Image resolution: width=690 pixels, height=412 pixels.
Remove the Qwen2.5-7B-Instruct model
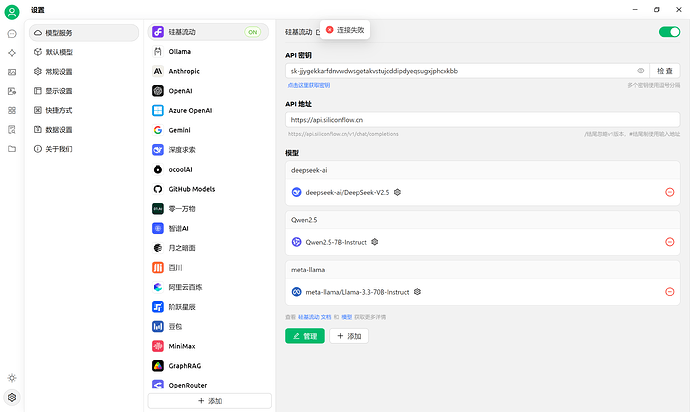click(669, 242)
